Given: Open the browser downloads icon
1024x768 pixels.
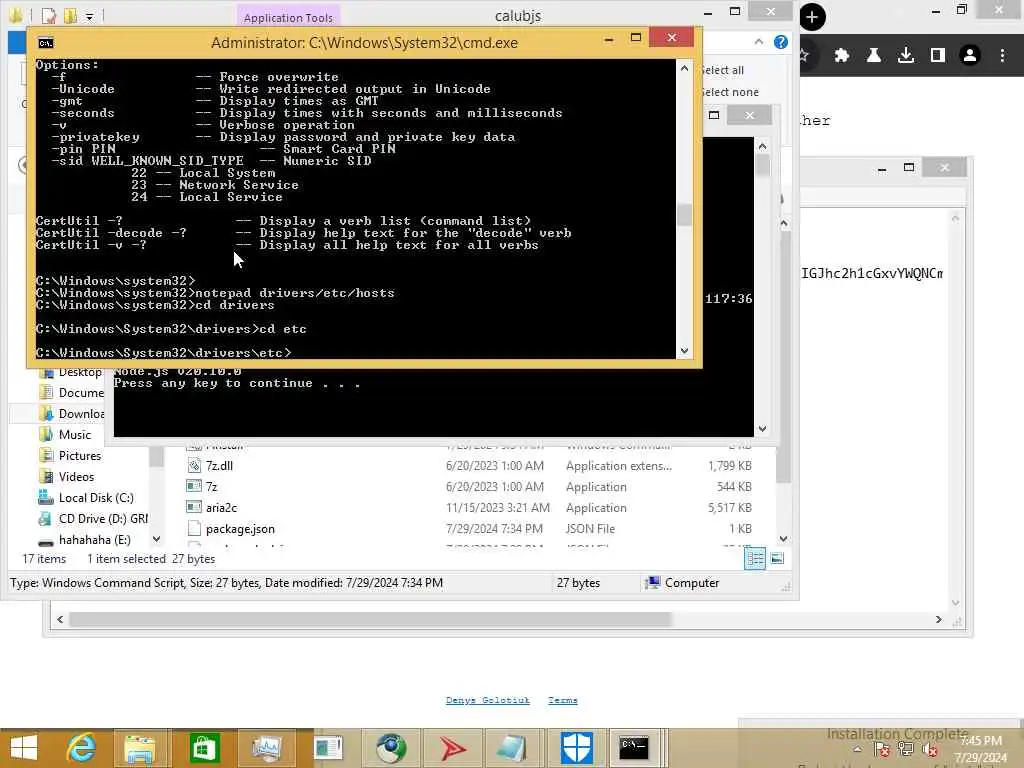Looking at the screenshot, I should pyautogui.click(x=906, y=56).
